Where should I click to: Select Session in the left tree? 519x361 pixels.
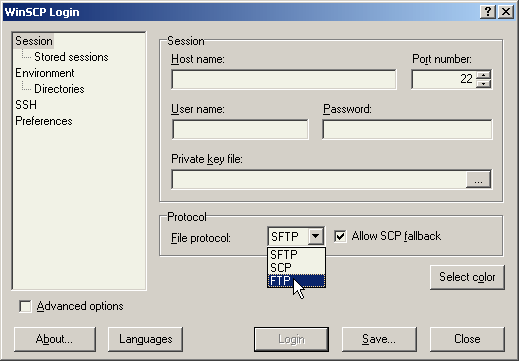pos(34,41)
